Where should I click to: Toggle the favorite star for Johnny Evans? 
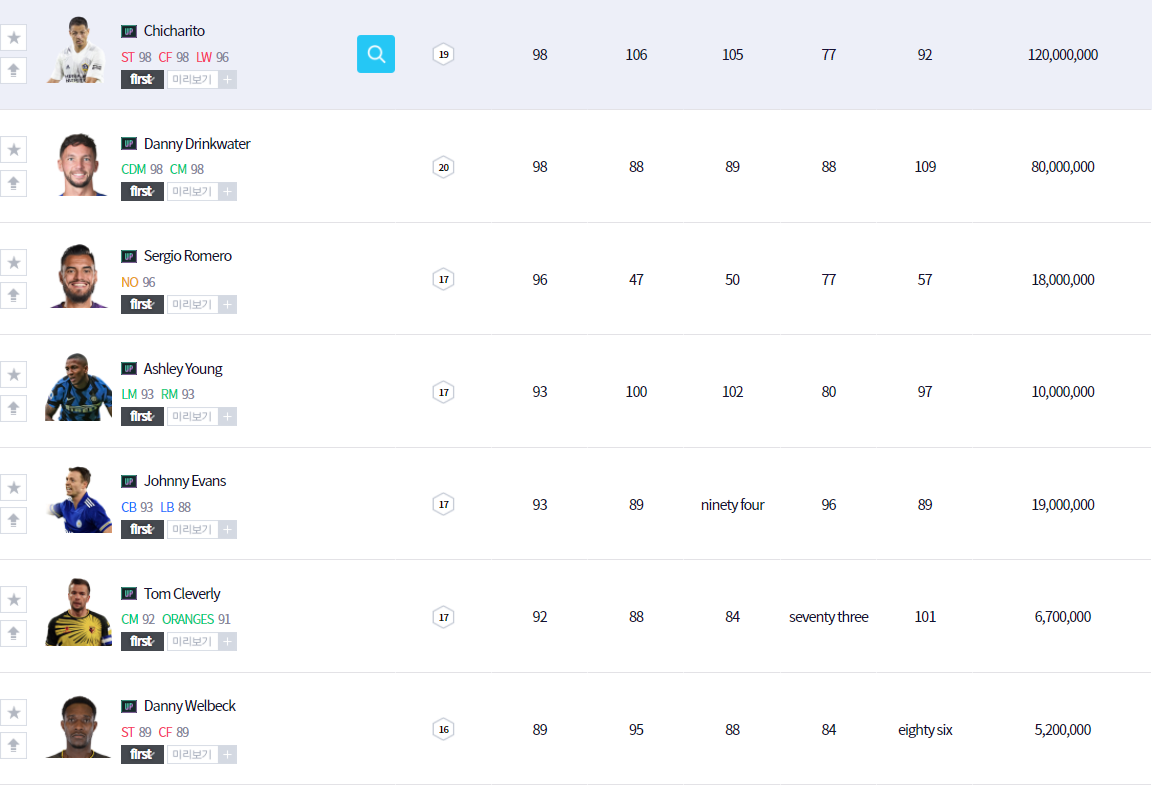click(x=14, y=487)
